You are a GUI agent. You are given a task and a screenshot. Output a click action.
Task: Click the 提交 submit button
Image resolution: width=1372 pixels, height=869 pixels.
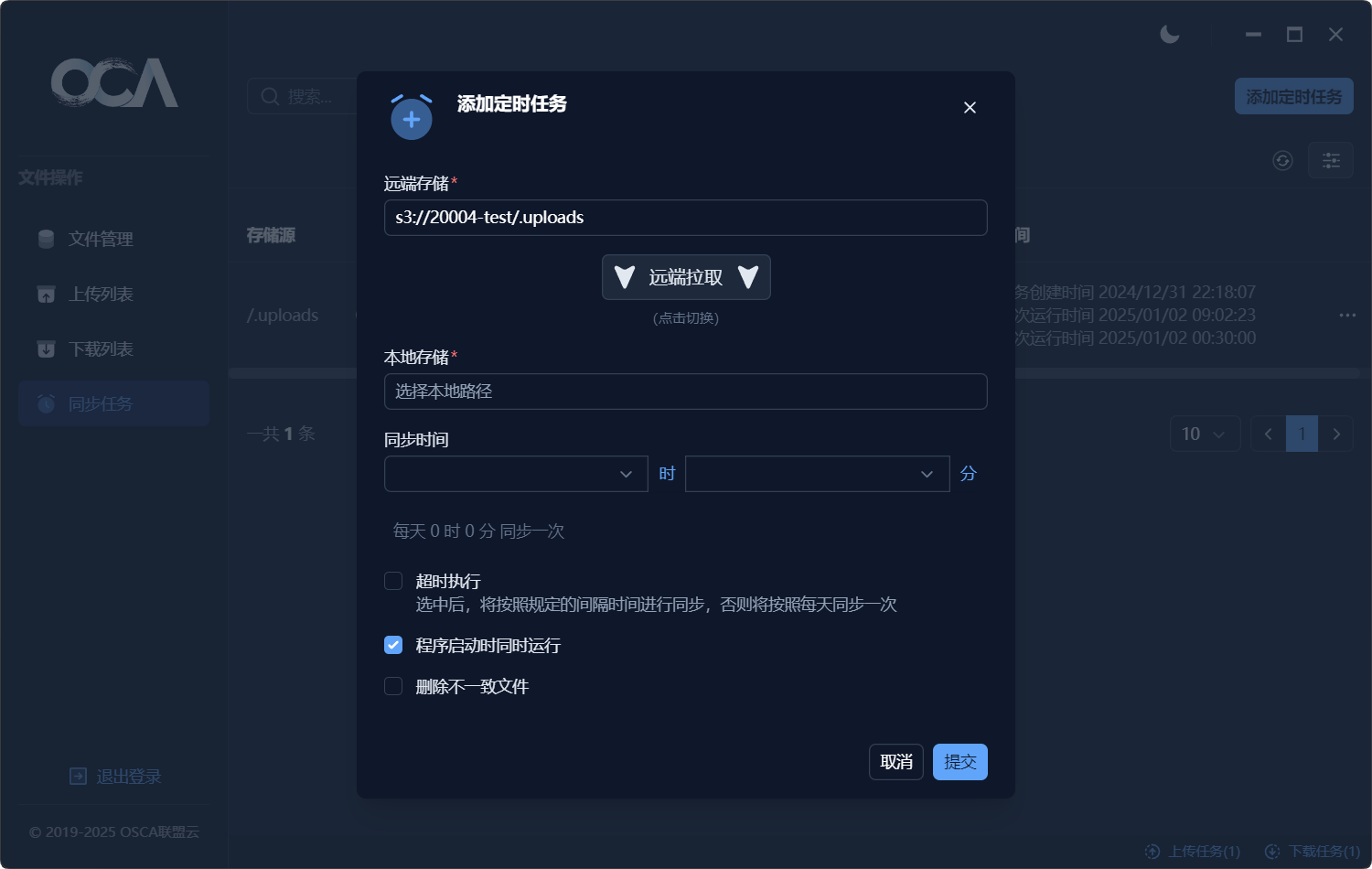click(959, 762)
